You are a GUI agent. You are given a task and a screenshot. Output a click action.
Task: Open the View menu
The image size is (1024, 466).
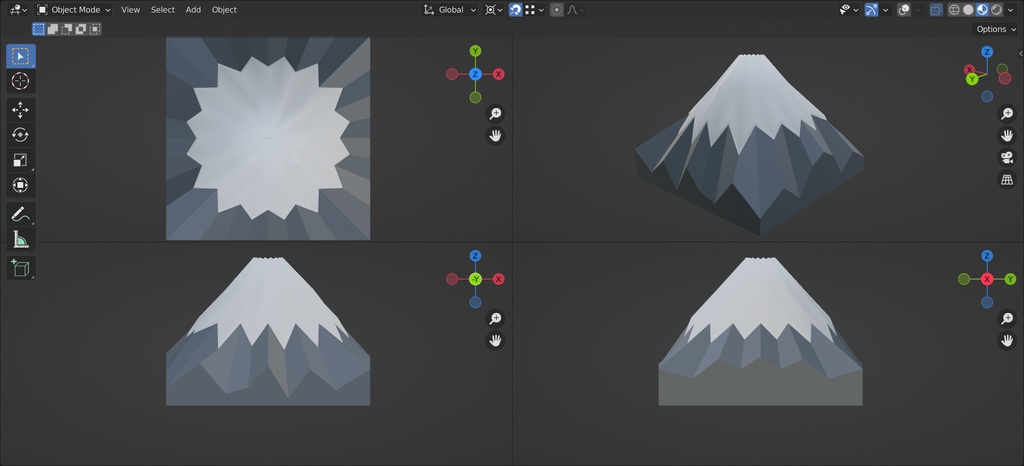click(x=131, y=10)
